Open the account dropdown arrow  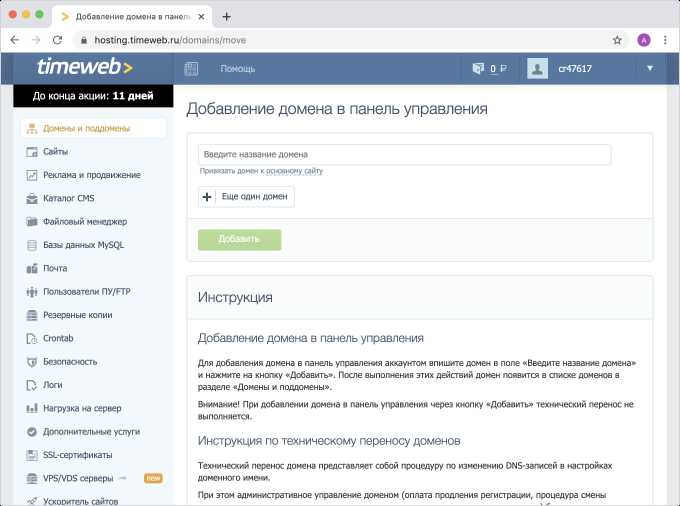pyautogui.click(x=650, y=68)
